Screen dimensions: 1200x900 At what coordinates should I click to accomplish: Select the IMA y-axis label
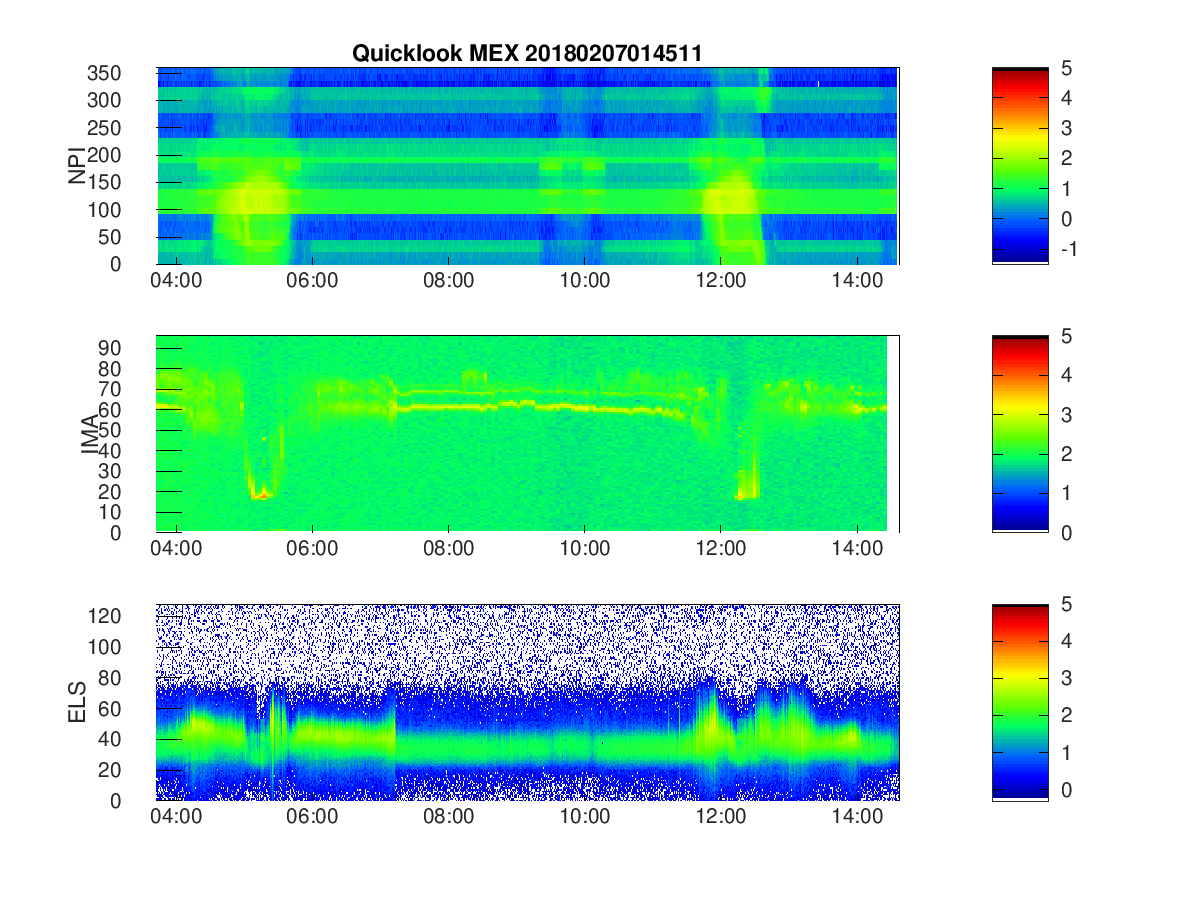tap(90, 435)
